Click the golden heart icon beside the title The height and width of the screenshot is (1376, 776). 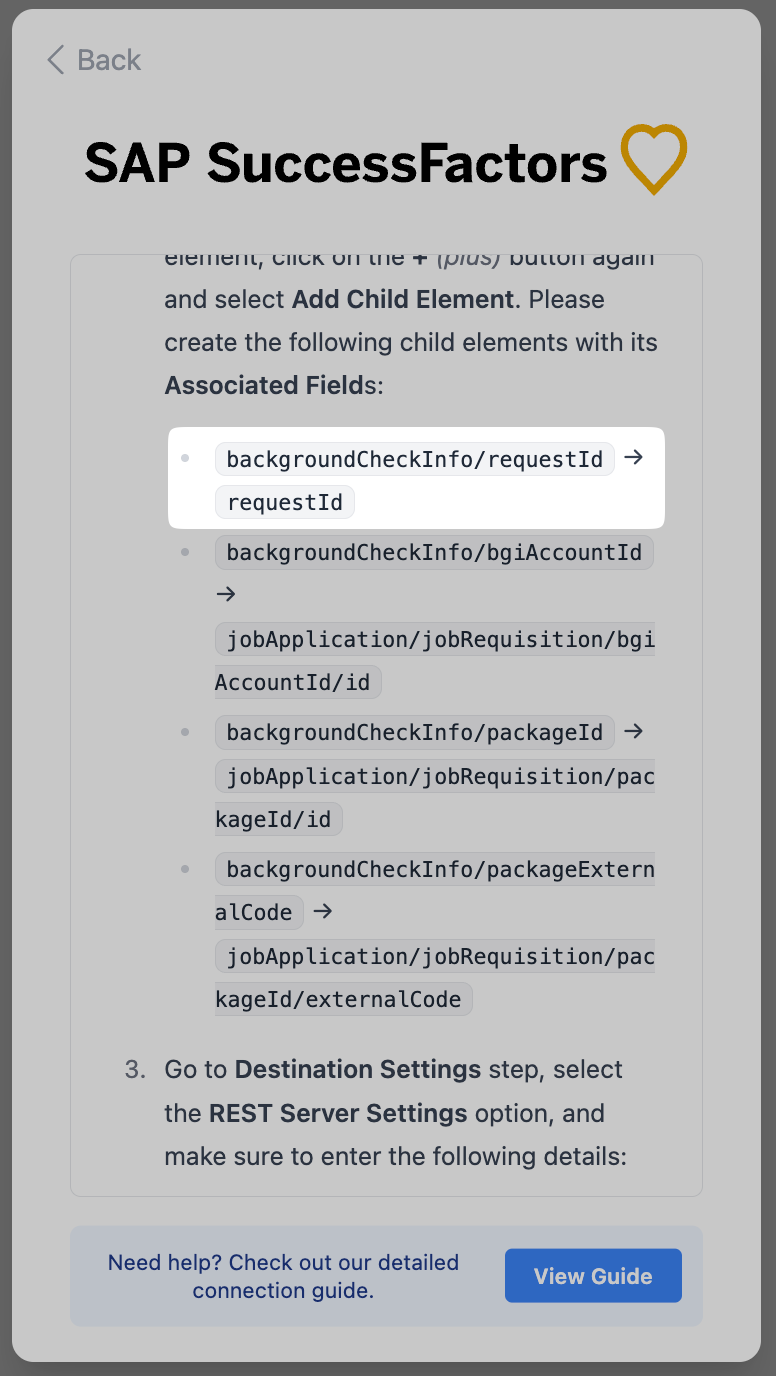coord(653,158)
